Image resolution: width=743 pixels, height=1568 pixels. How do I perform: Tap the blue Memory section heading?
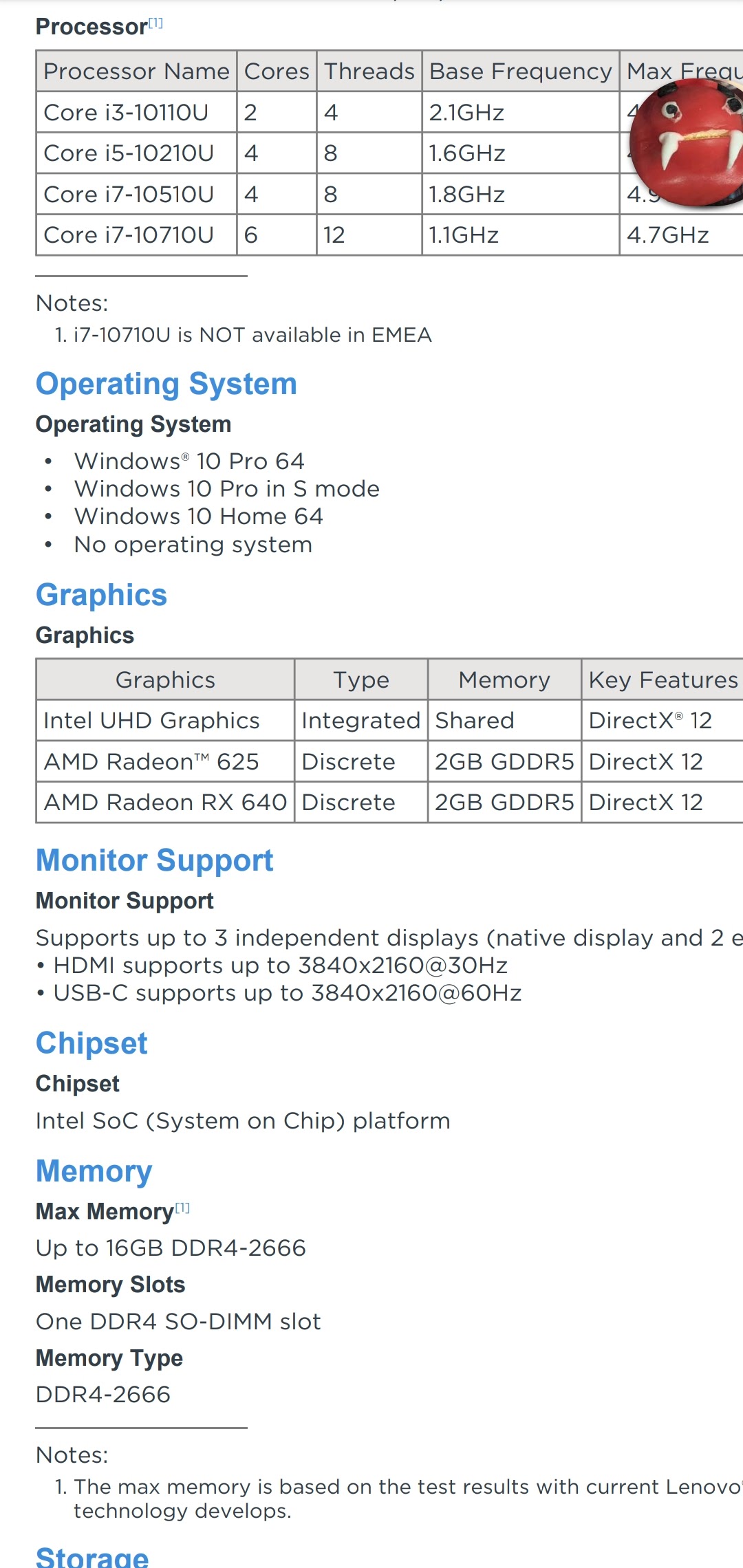point(94,1171)
